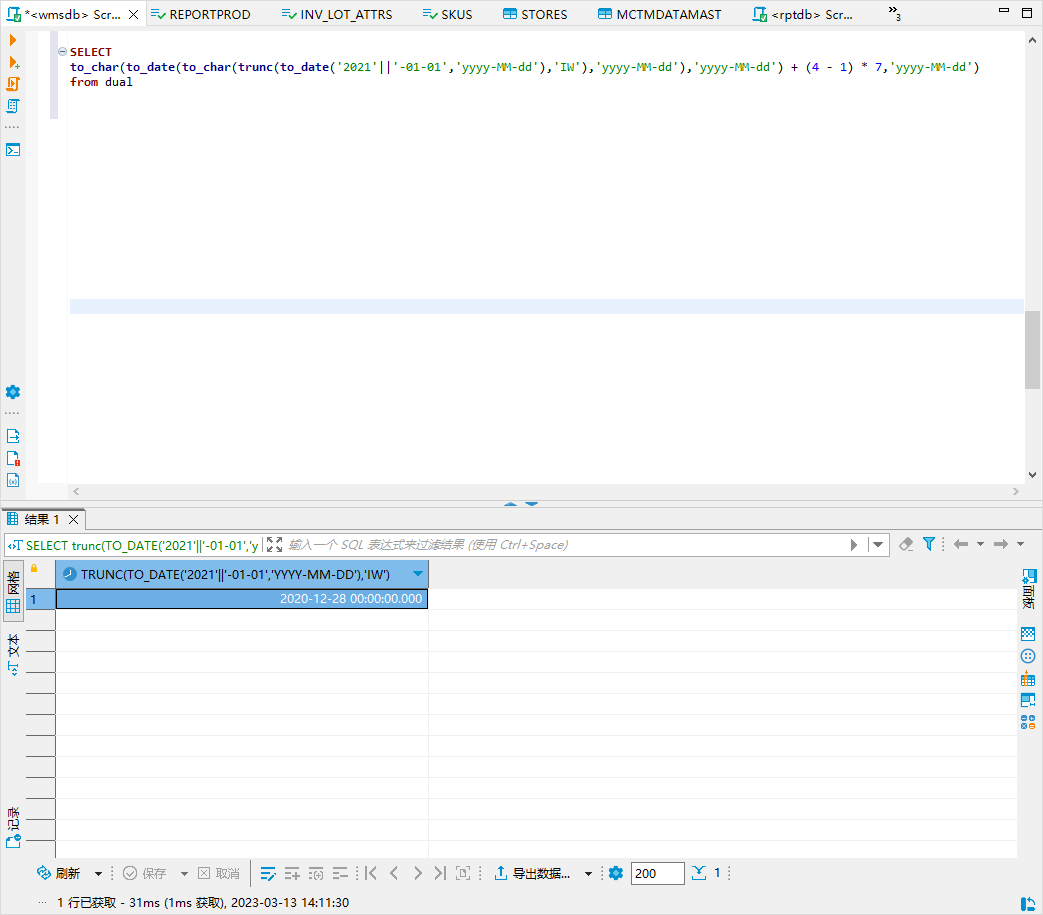This screenshot has height=915, width=1043.
Task: Show explain execution plan icon
Action: [13, 106]
